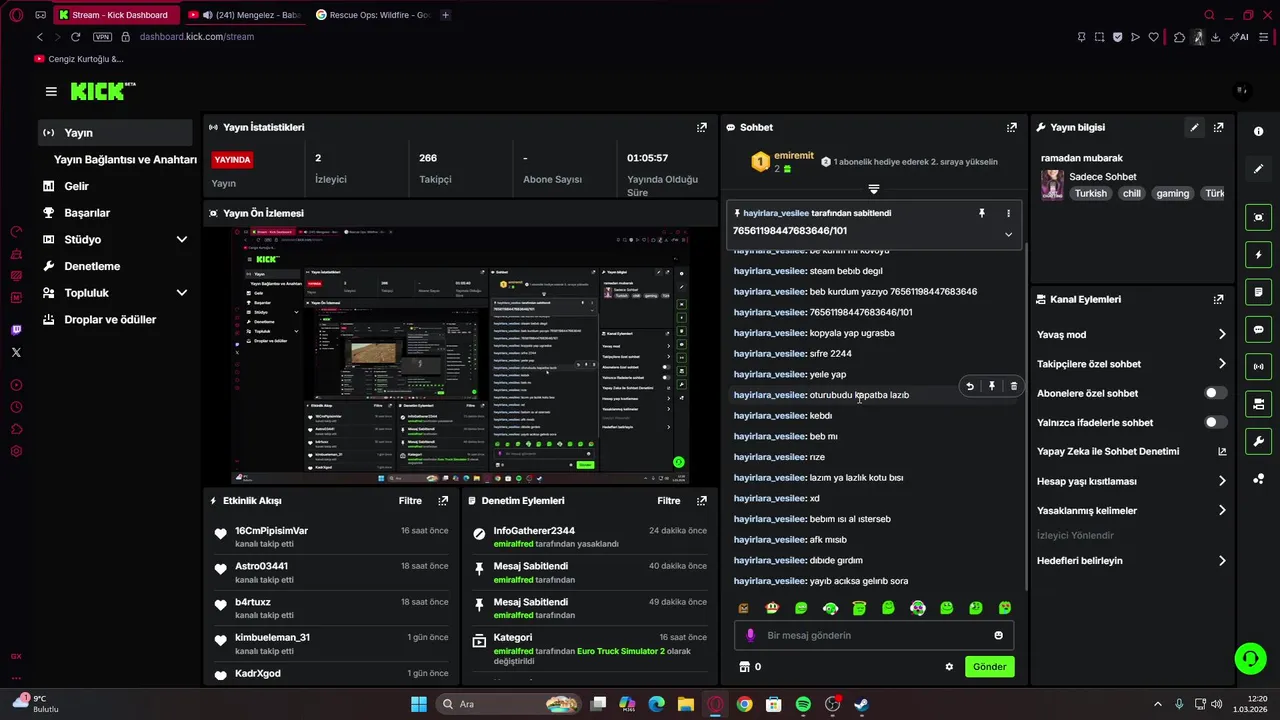Open Spotify from the taskbar
This screenshot has width=1280, height=720.
803,704
